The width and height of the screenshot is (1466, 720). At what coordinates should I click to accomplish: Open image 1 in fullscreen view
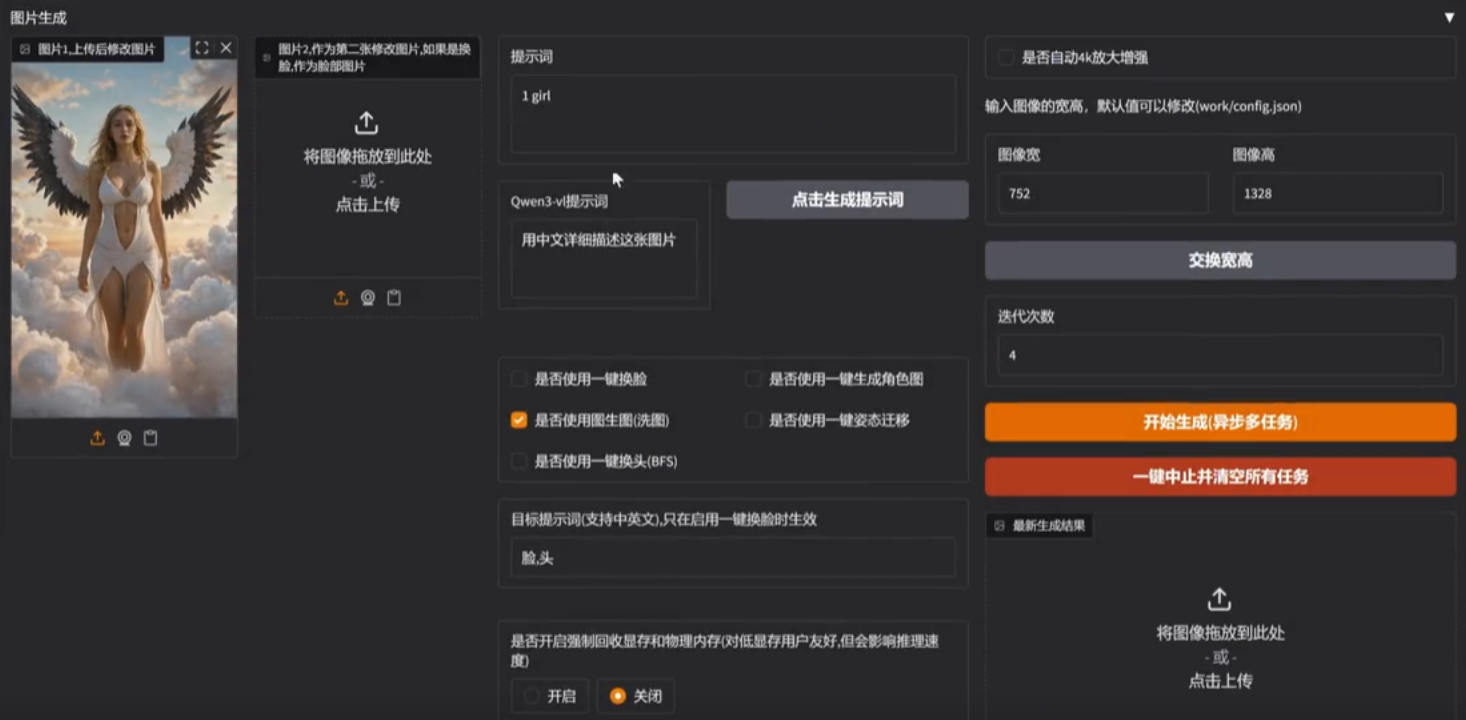202,48
